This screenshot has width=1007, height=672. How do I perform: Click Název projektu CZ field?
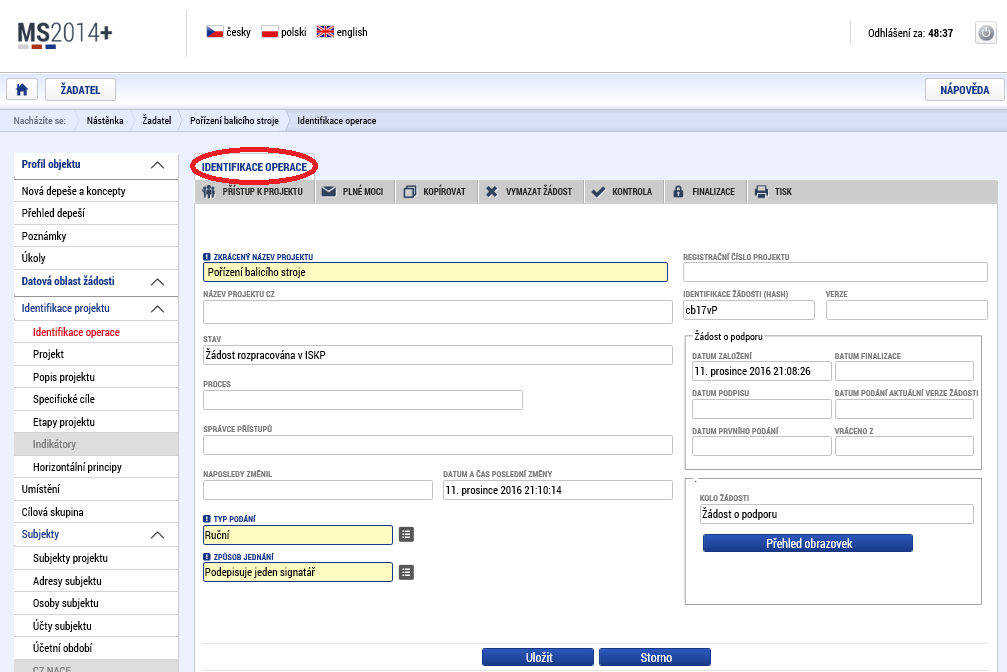click(x=438, y=312)
